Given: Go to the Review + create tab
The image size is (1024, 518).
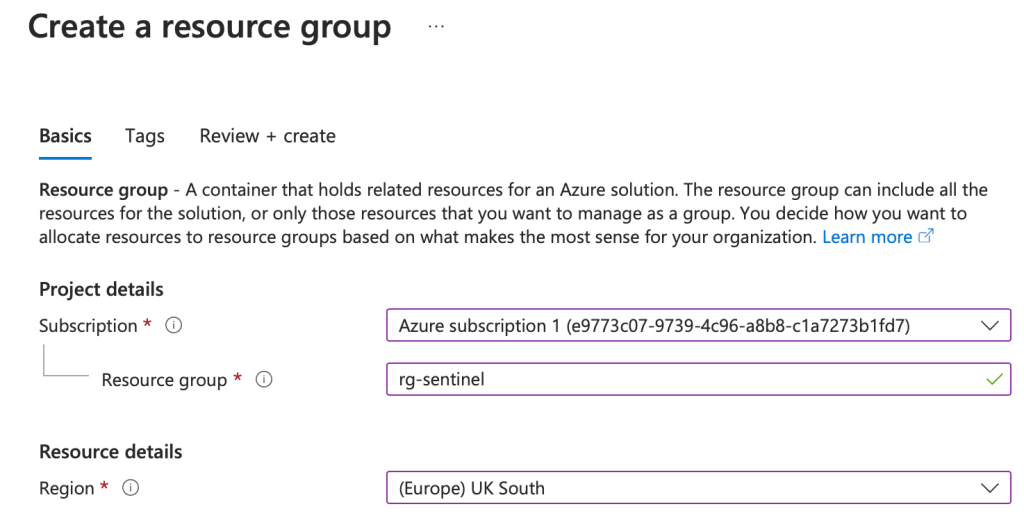Looking at the screenshot, I should pyautogui.click(x=267, y=136).
